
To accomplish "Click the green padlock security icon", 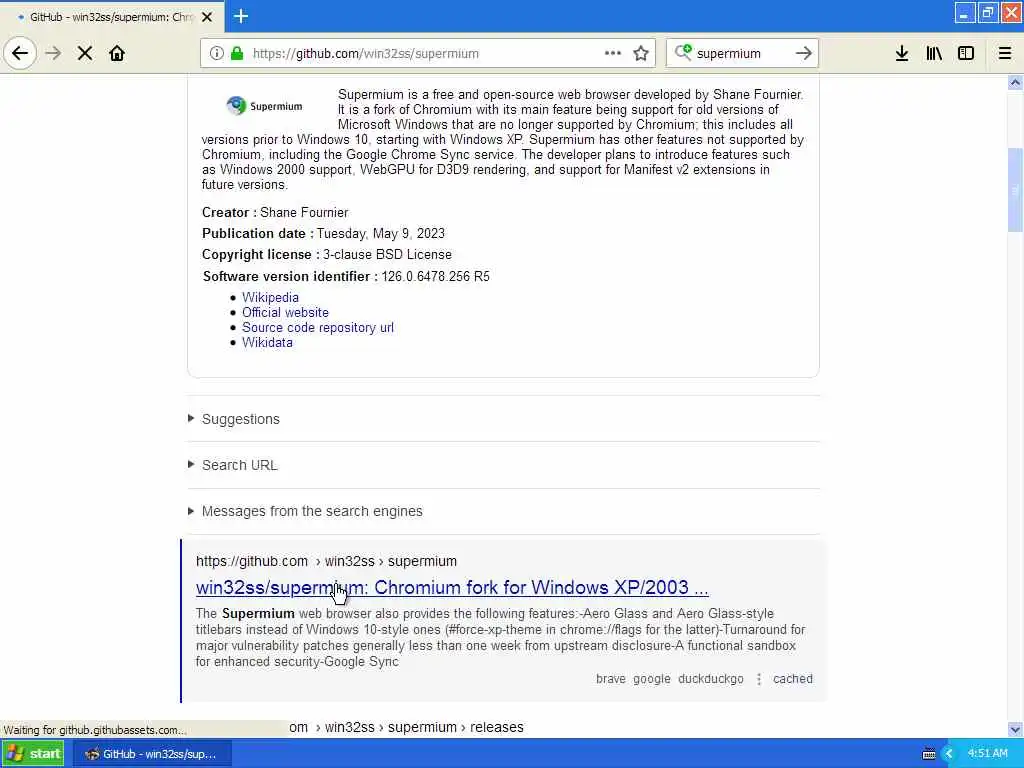I will (236, 54).
